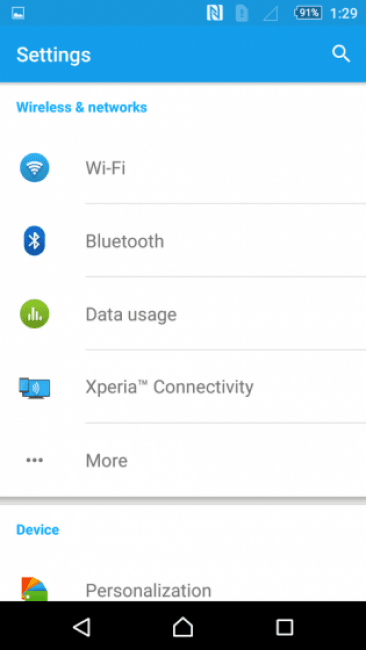Go back with the navigation triangle
The image size is (366, 650).
(82, 626)
